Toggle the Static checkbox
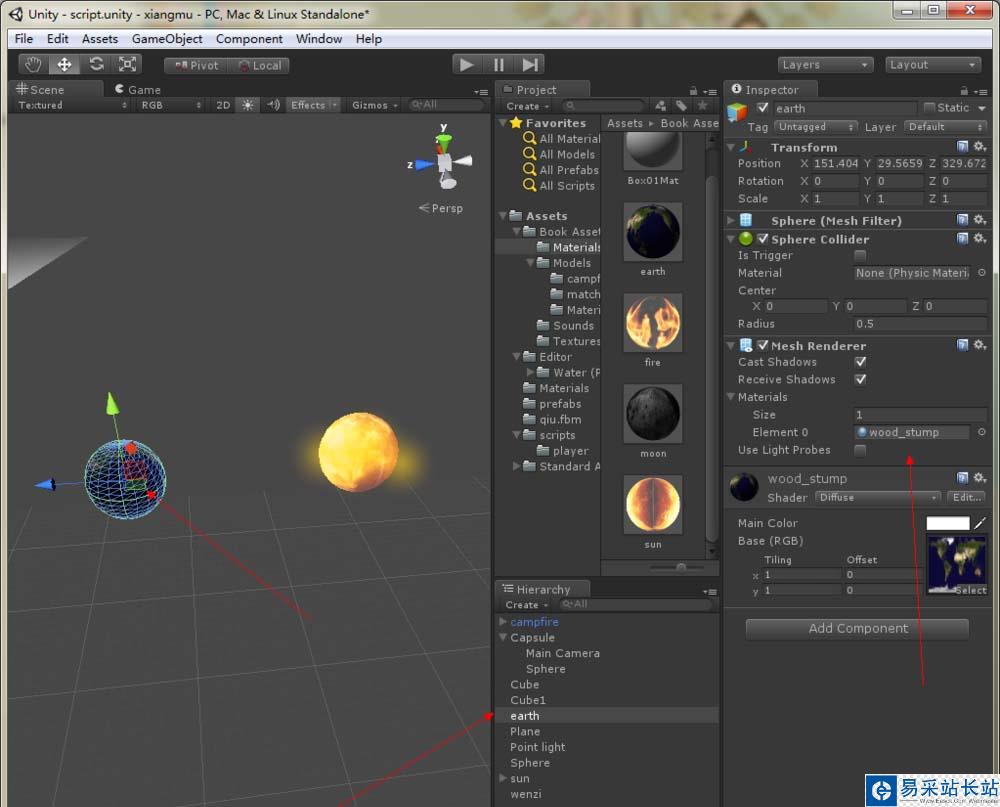The height and width of the screenshot is (807, 1000). pos(929,107)
